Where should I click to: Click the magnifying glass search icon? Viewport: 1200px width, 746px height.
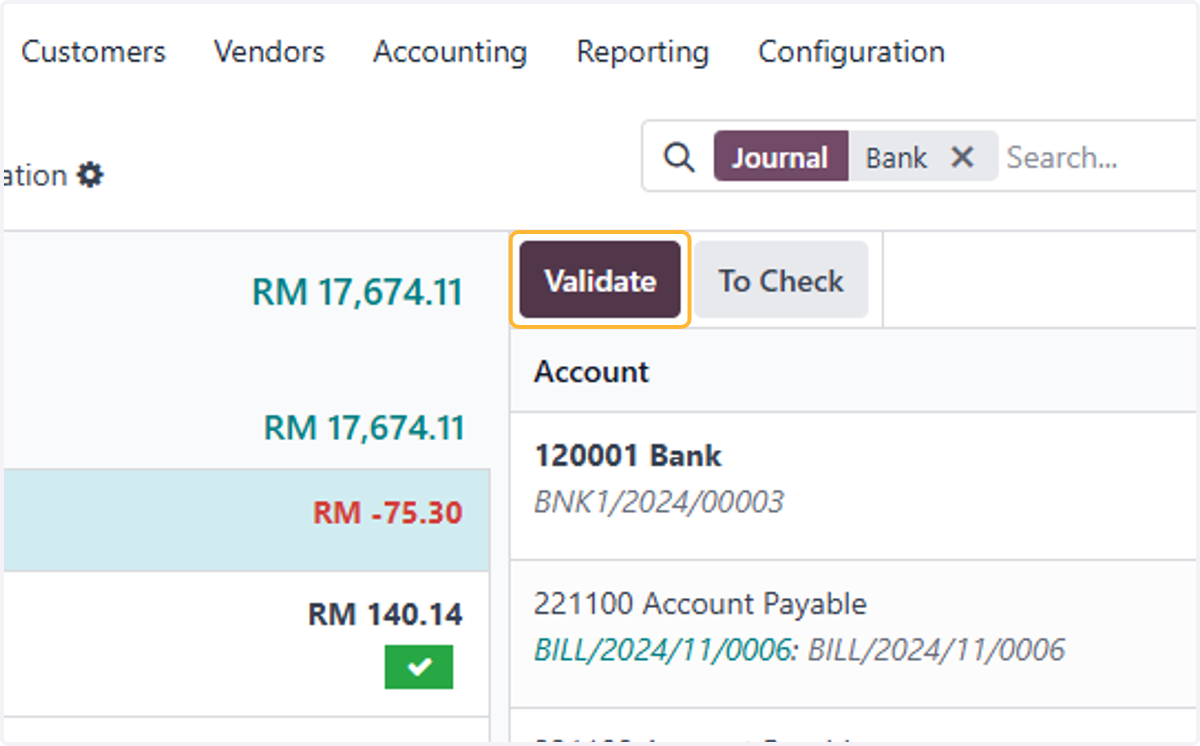click(679, 157)
